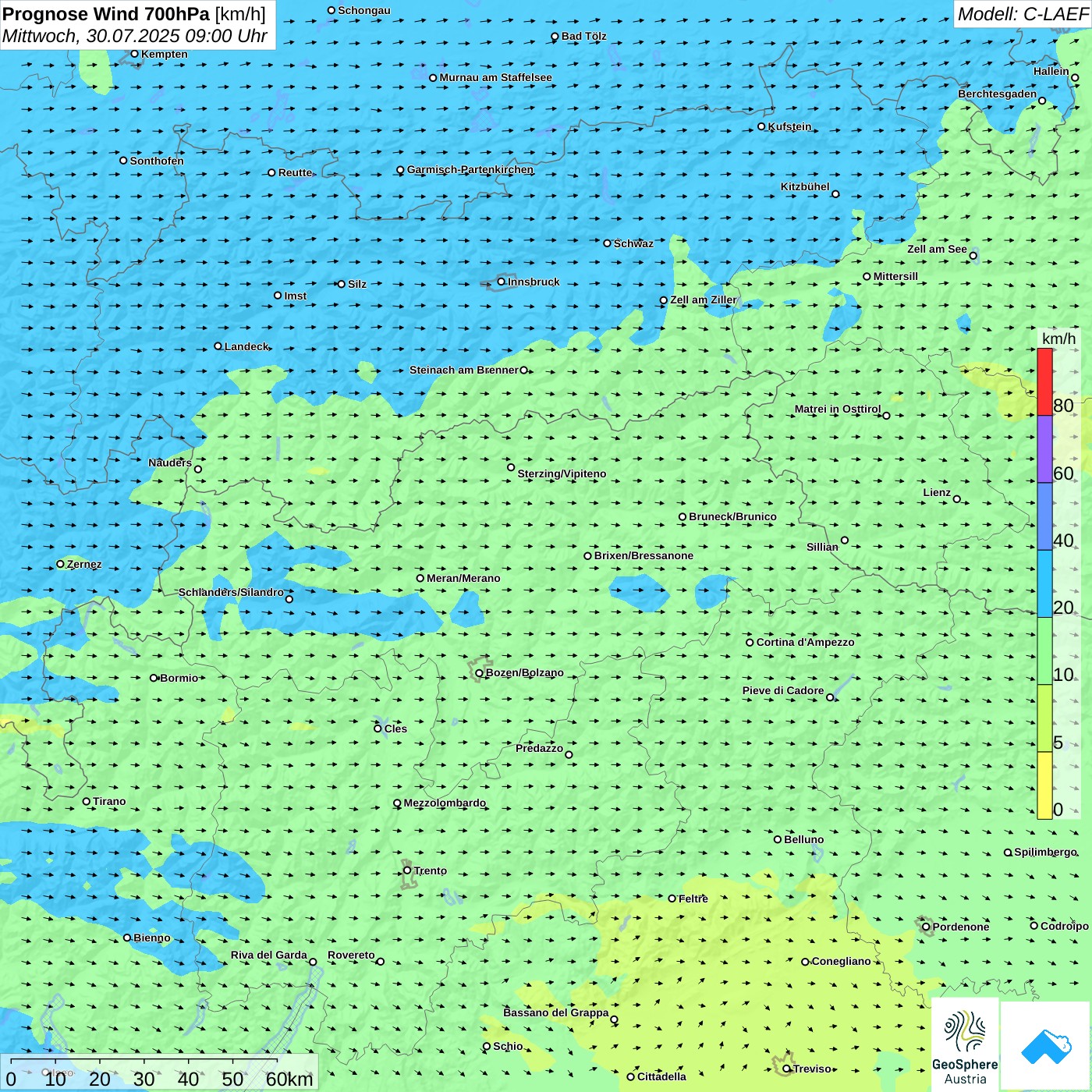Click the 'Schongau' town label
This screenshot has height=1092, width=1092.
tap(364, 10)
